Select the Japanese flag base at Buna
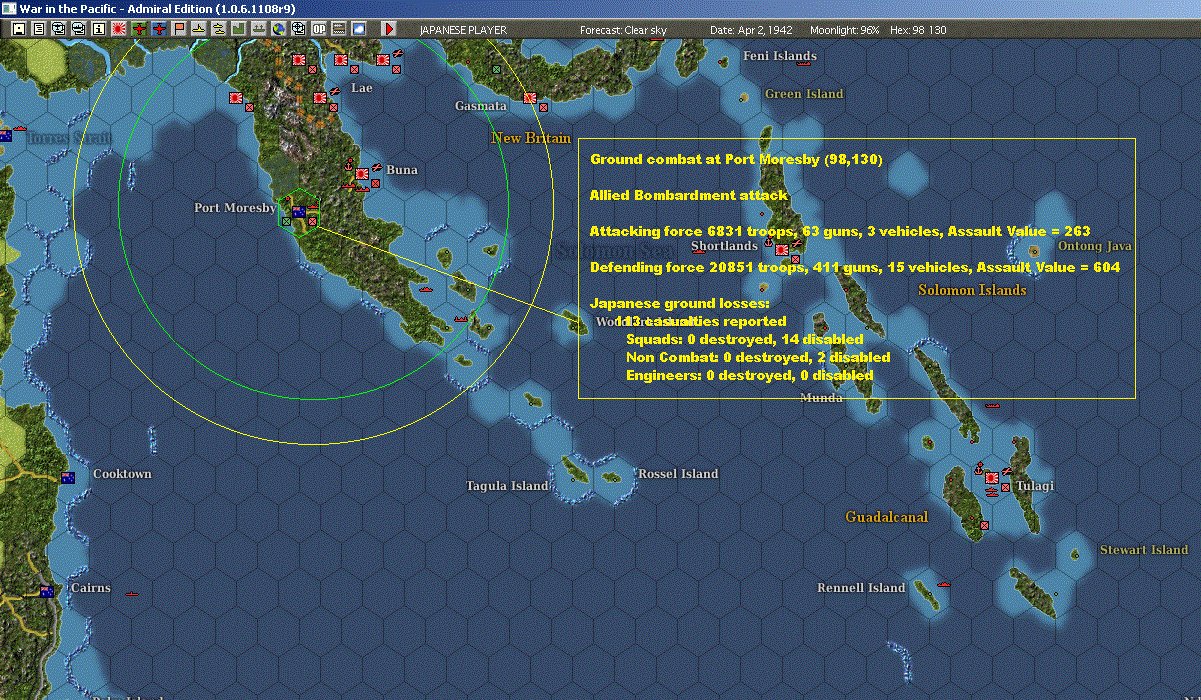This screenshot has height=700, width=1201. 362,174
